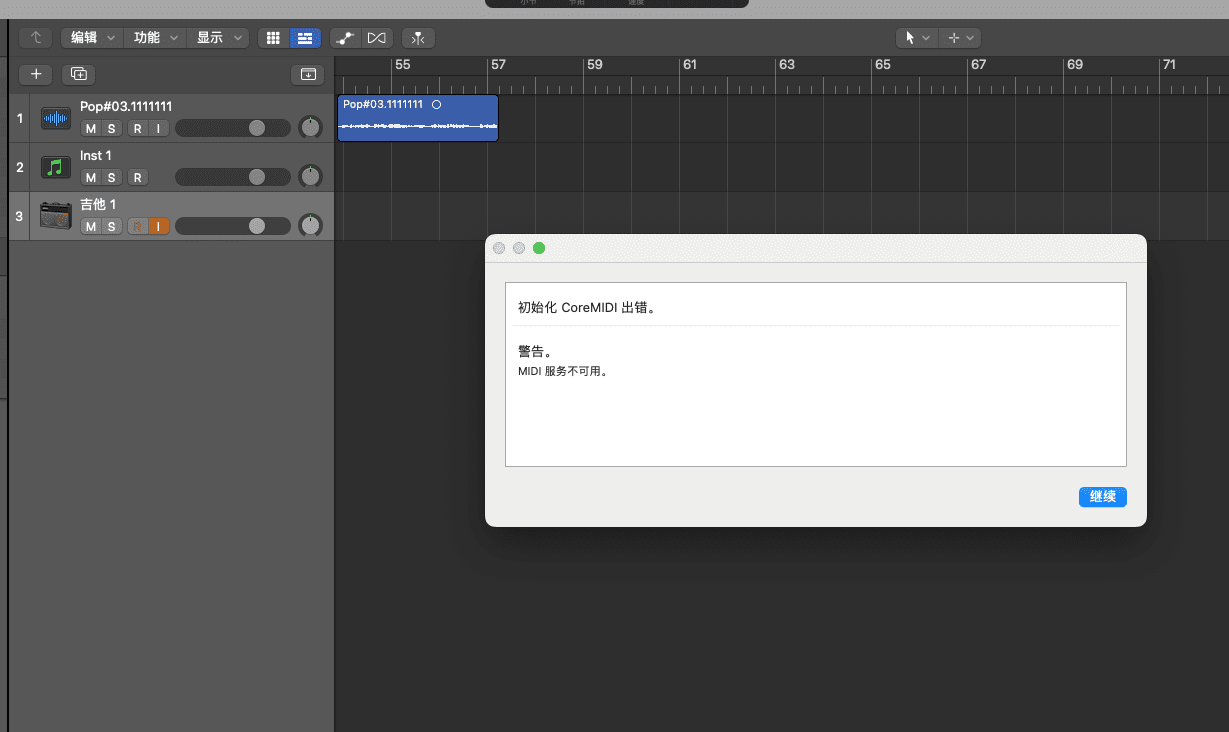
Task: Select the 吉他 1 track name
Action: (x=99, y=205)
